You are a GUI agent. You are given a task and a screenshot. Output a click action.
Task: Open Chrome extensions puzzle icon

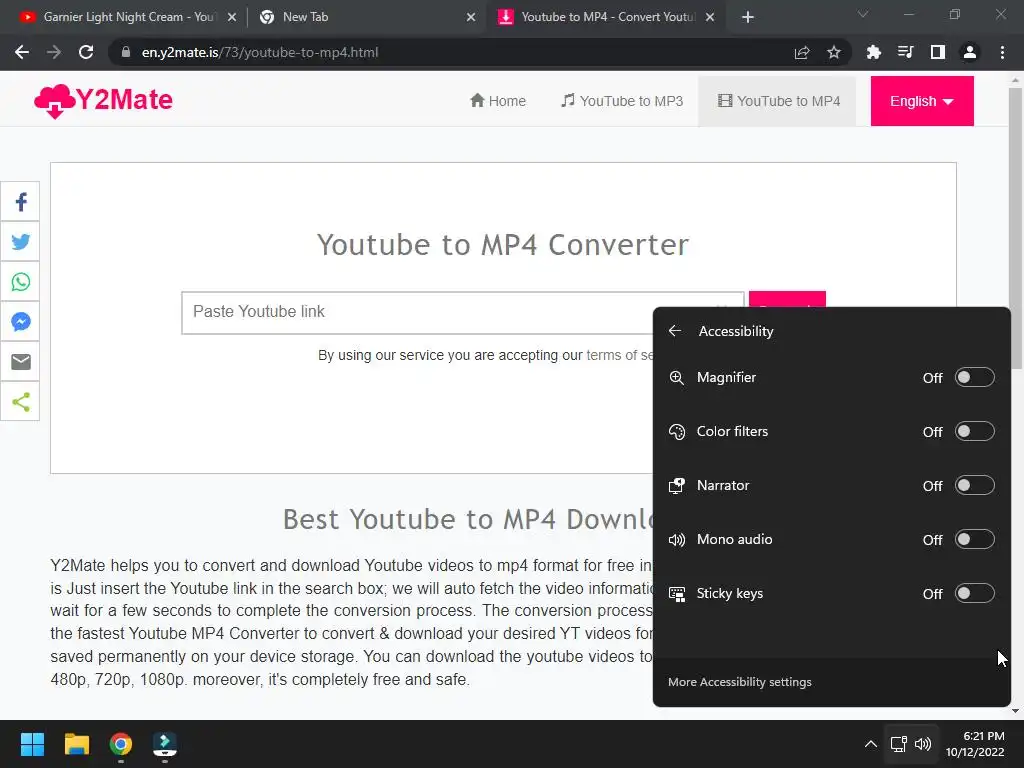point(873,52)
